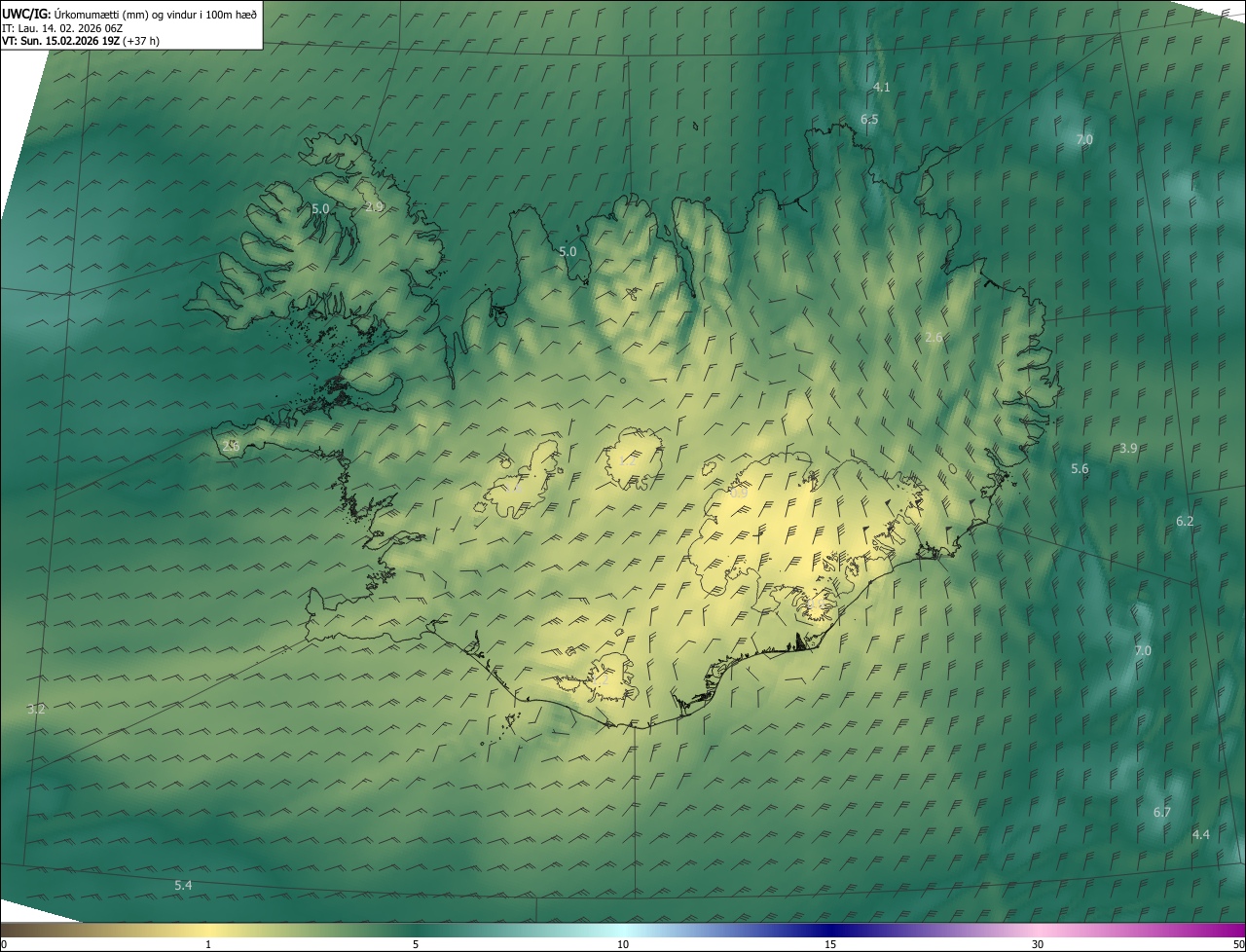Click the color scale at tick 15
1246x952 pixels.
click(830, 944)
